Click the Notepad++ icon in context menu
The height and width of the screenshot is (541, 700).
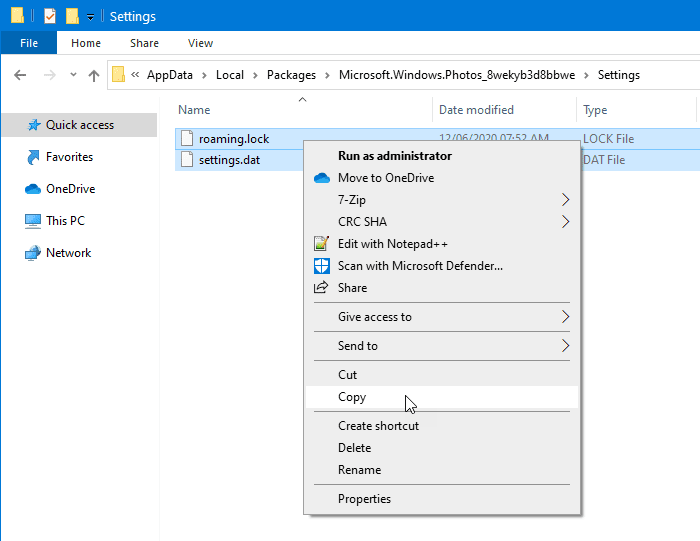[321, 244]
